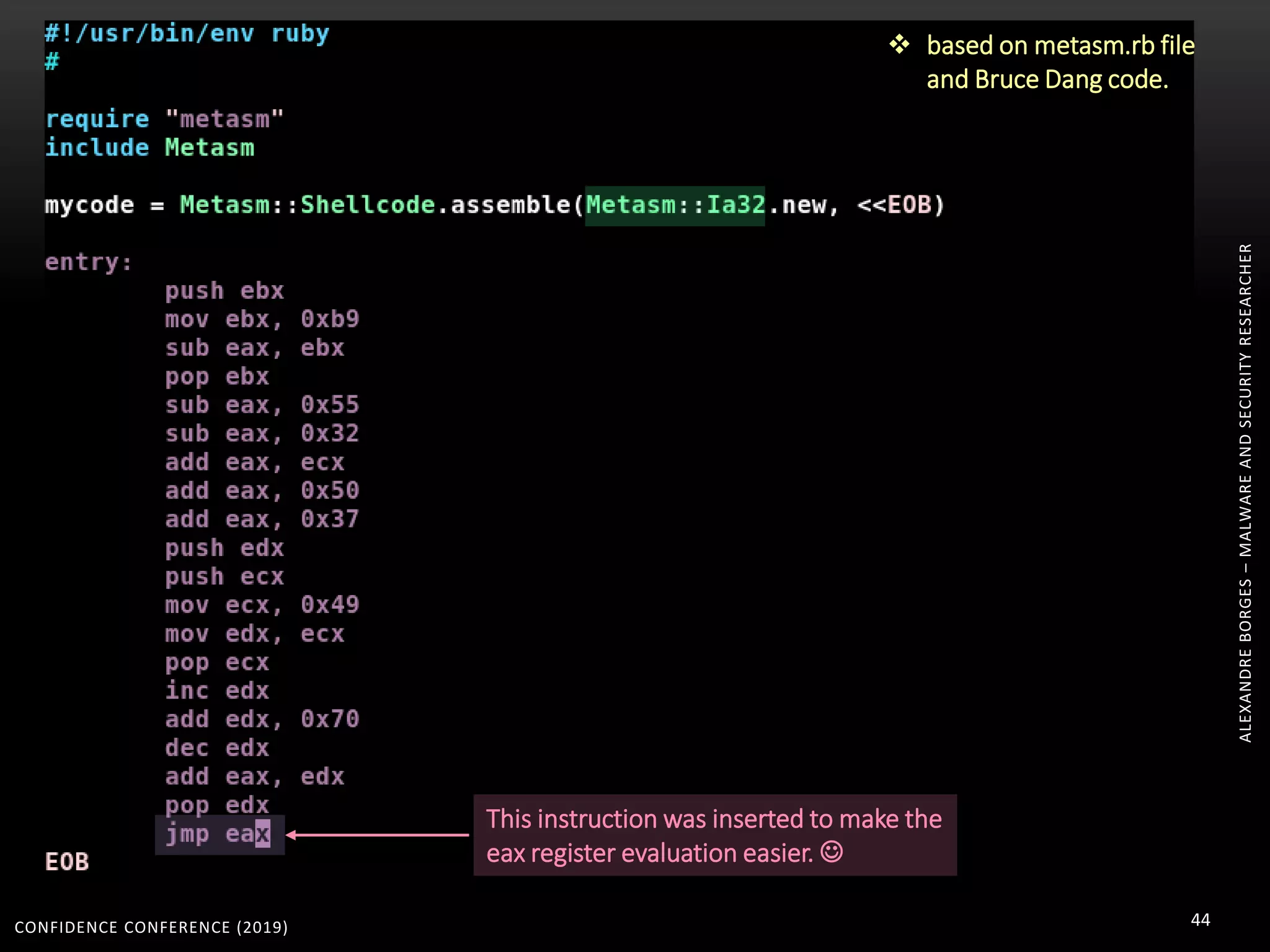Click the closing 'EOB' heredoc terminator
1270x952 pixels.
click(x=67, y=862)
